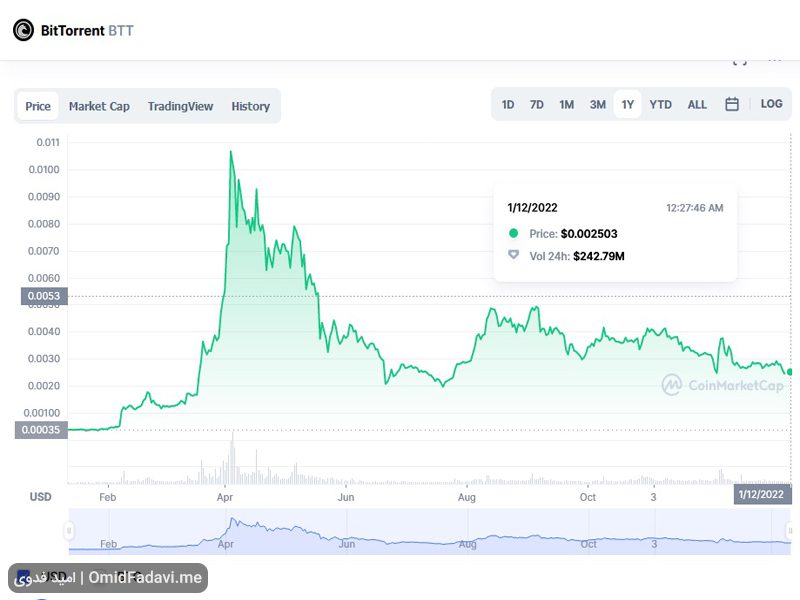The height and width of the screenshot is (600, 800).
Task: Open the TradingView tab
Action: coord(180,106)
